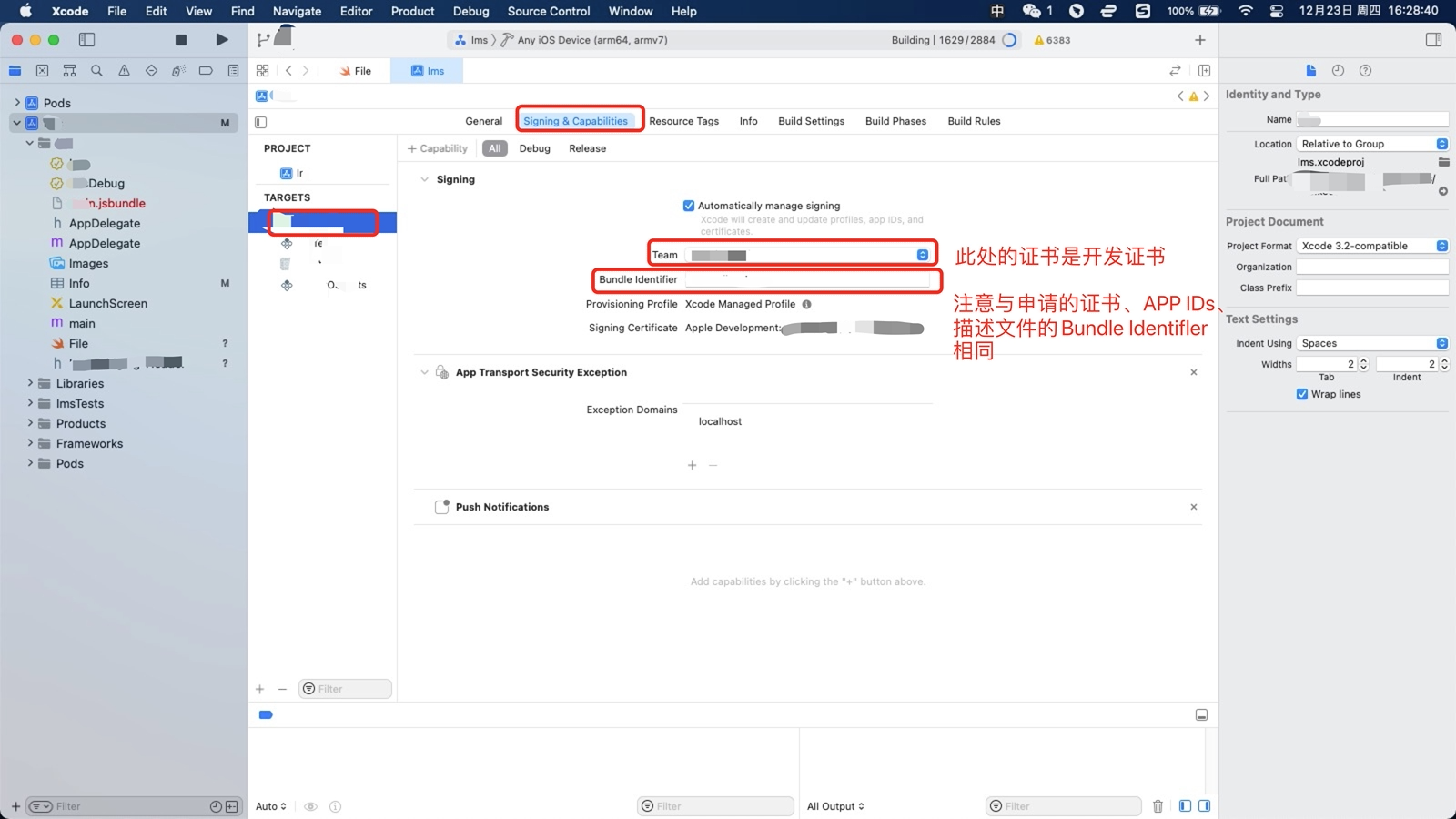This screenshot has height=819, width=1456.
Task: Clear the console with trash icon
Action: (1158, 806)
